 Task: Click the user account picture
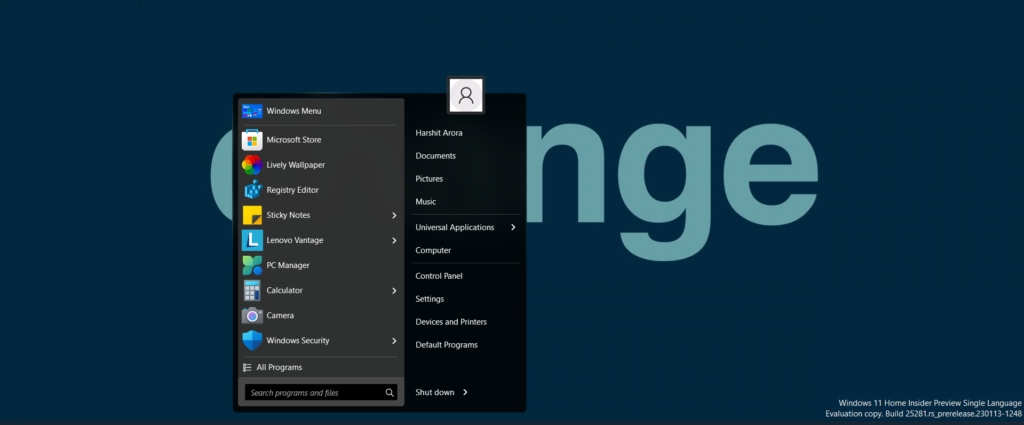[x=466, y=95]
